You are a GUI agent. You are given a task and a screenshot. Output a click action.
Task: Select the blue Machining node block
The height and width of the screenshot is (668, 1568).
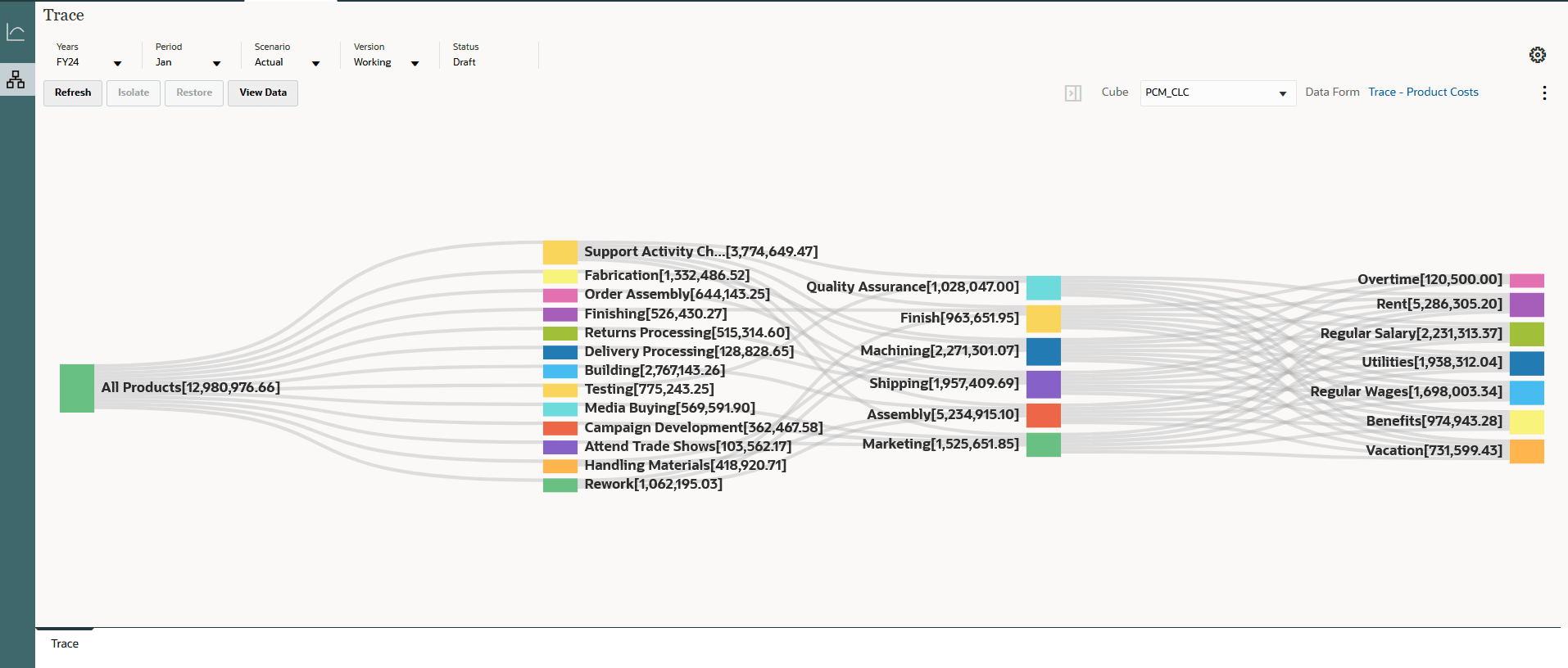coord(1043,351)
